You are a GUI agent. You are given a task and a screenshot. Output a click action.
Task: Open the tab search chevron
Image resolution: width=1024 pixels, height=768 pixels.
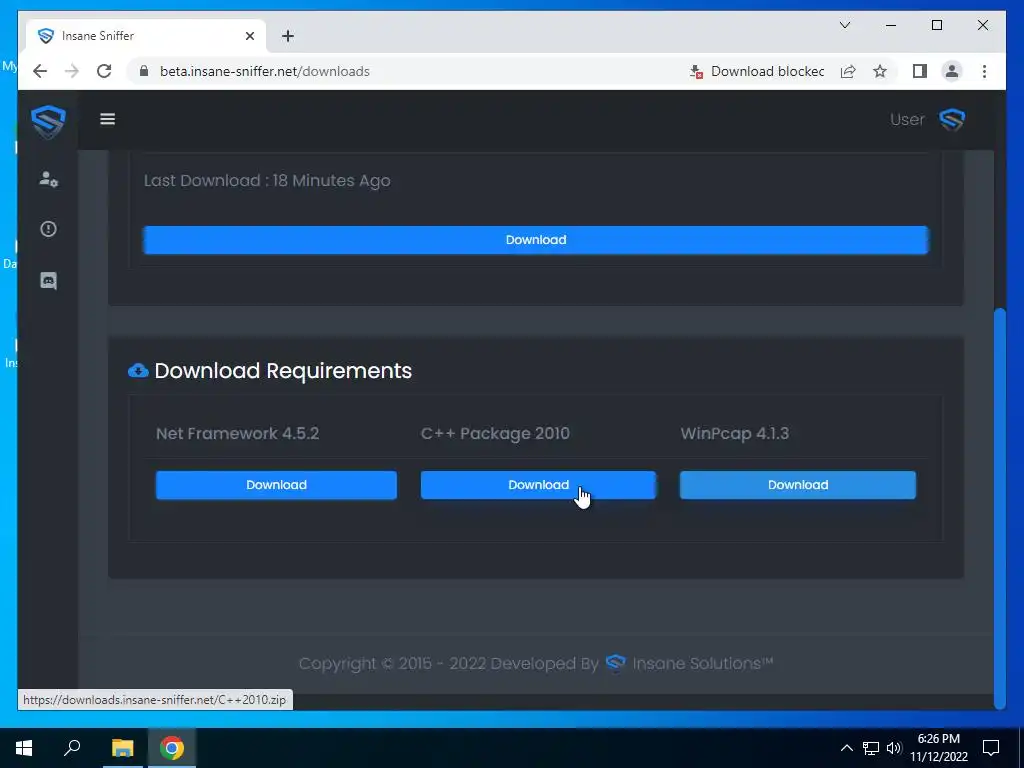point(845,25)
